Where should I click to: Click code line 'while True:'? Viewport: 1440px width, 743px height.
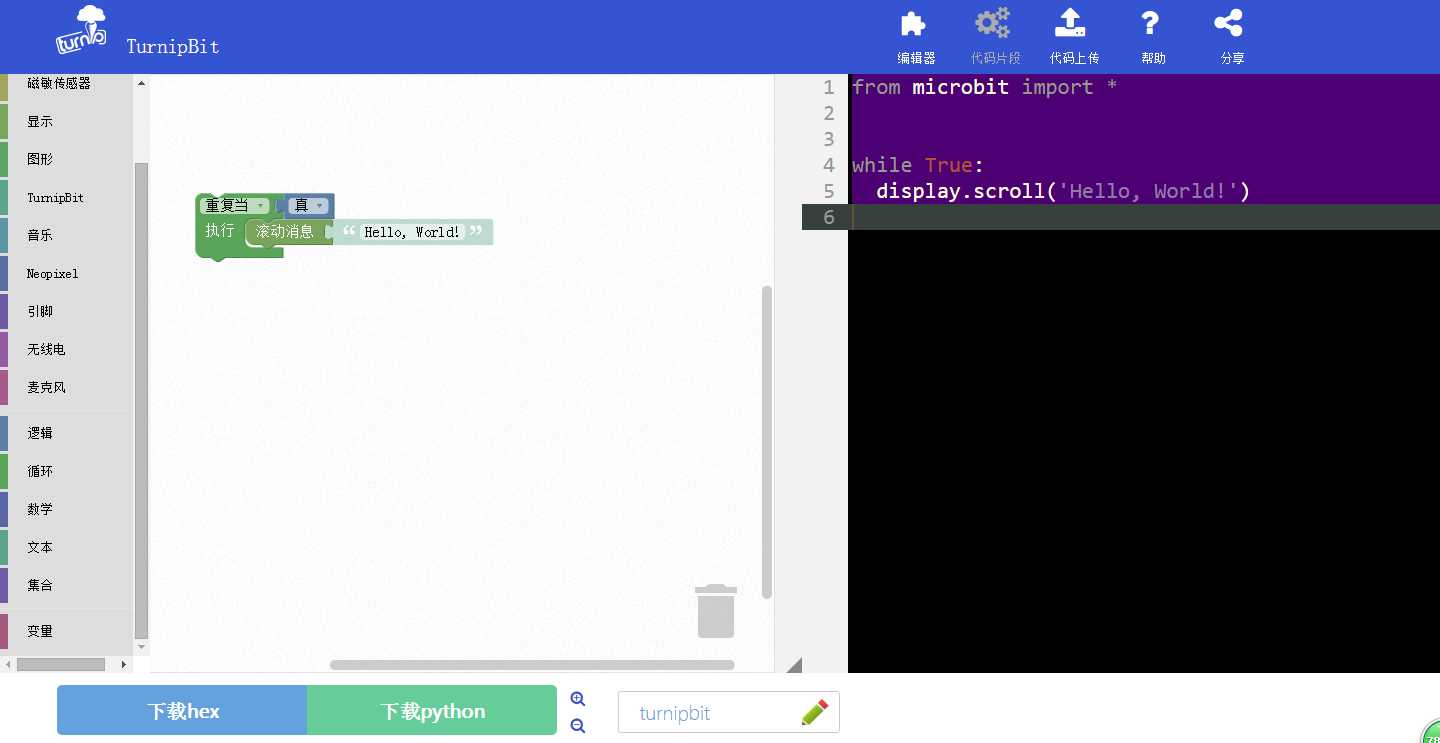click(x=918, y=165)
